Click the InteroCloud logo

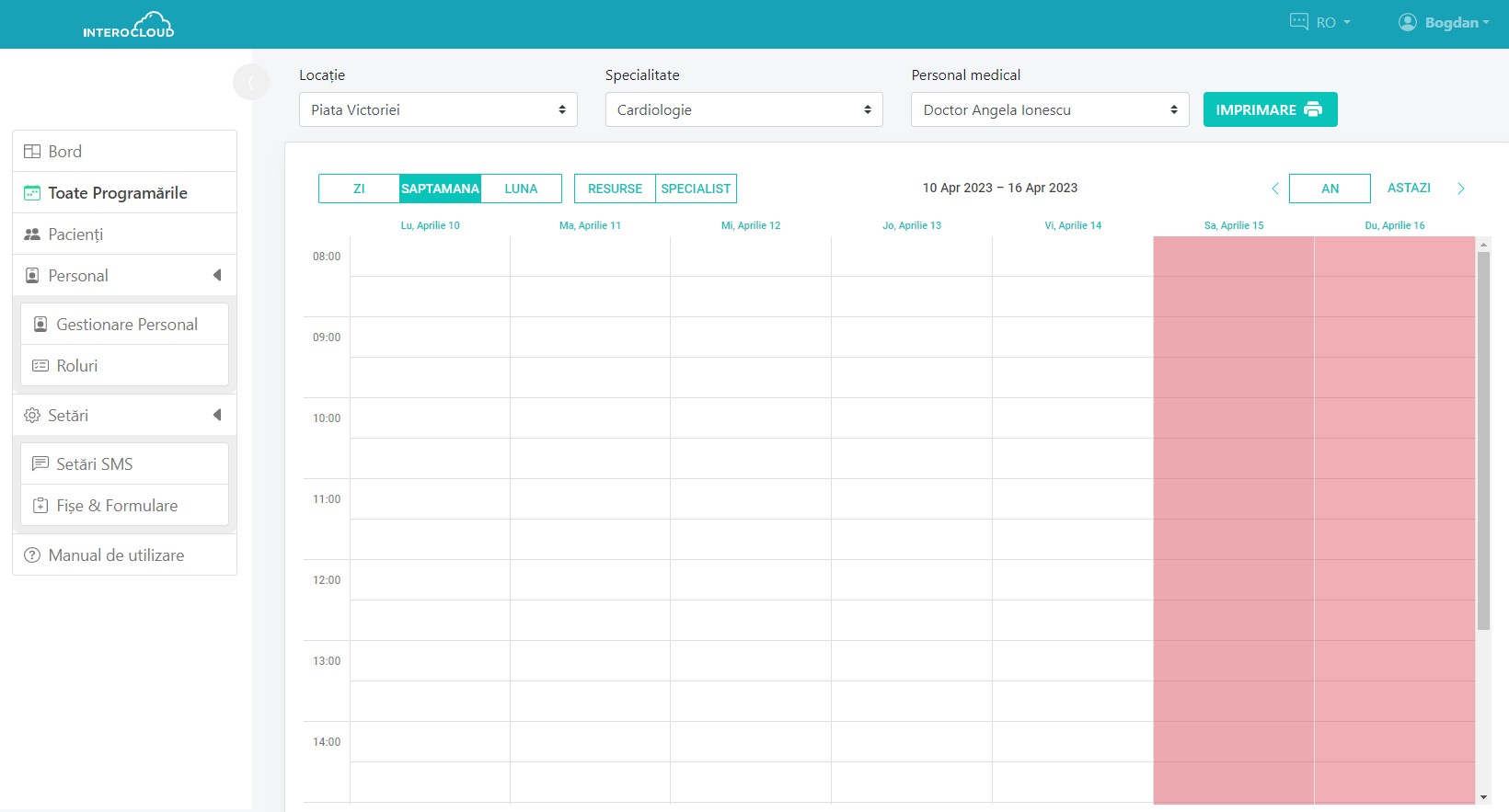(x=129, y=25)
